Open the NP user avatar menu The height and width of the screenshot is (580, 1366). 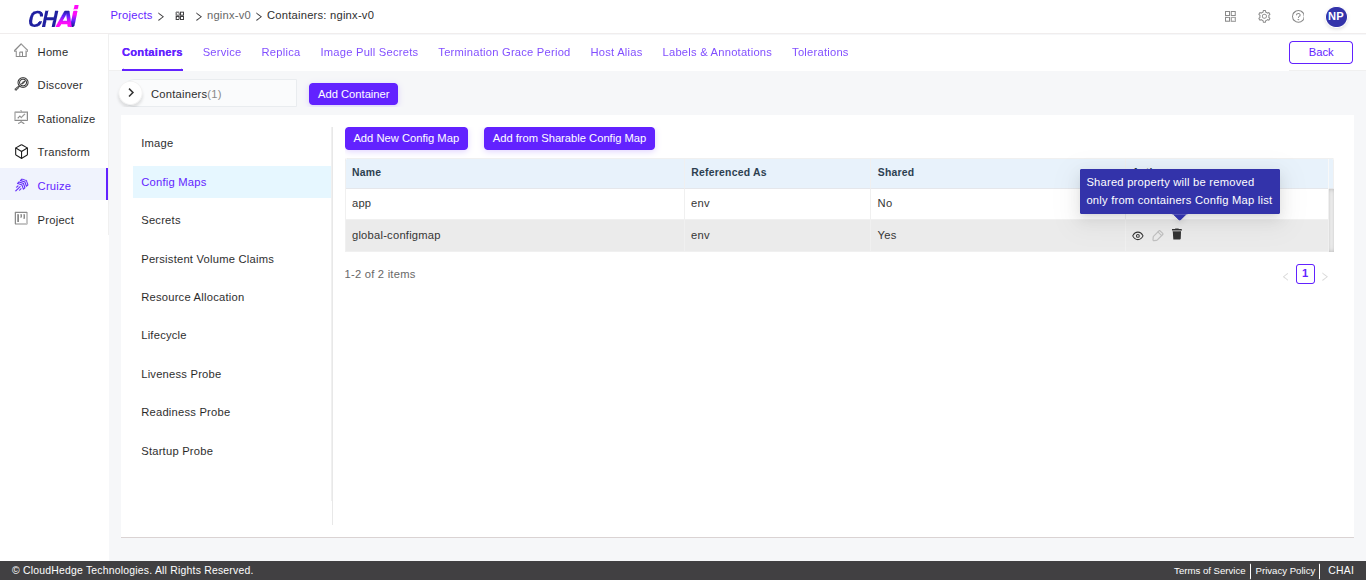pyautogui.click(x=1336, y=16)
